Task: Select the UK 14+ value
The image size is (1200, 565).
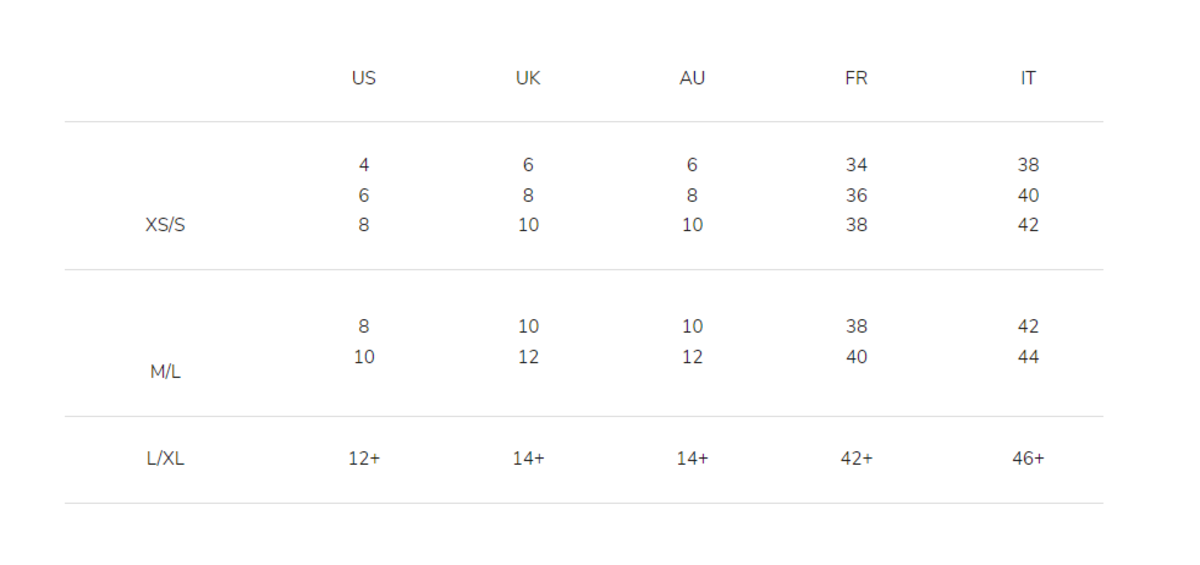Action: [x=528, y=459]
